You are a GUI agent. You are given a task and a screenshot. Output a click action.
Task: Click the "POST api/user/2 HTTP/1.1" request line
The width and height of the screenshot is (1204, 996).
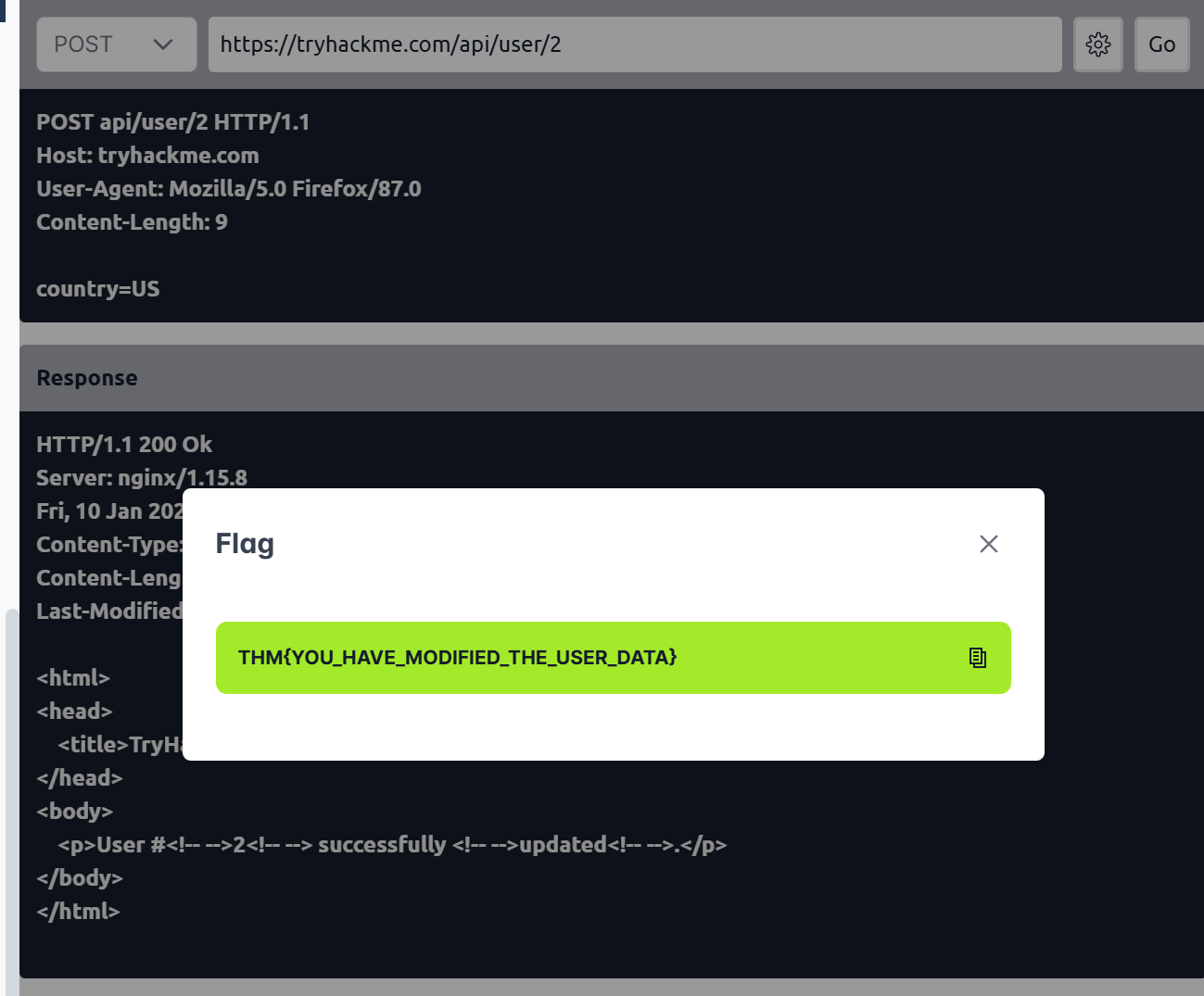pos(173,122)
